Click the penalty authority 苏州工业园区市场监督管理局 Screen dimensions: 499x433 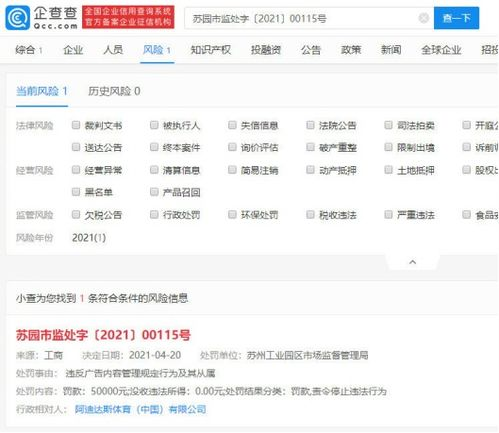pos(307,355)
